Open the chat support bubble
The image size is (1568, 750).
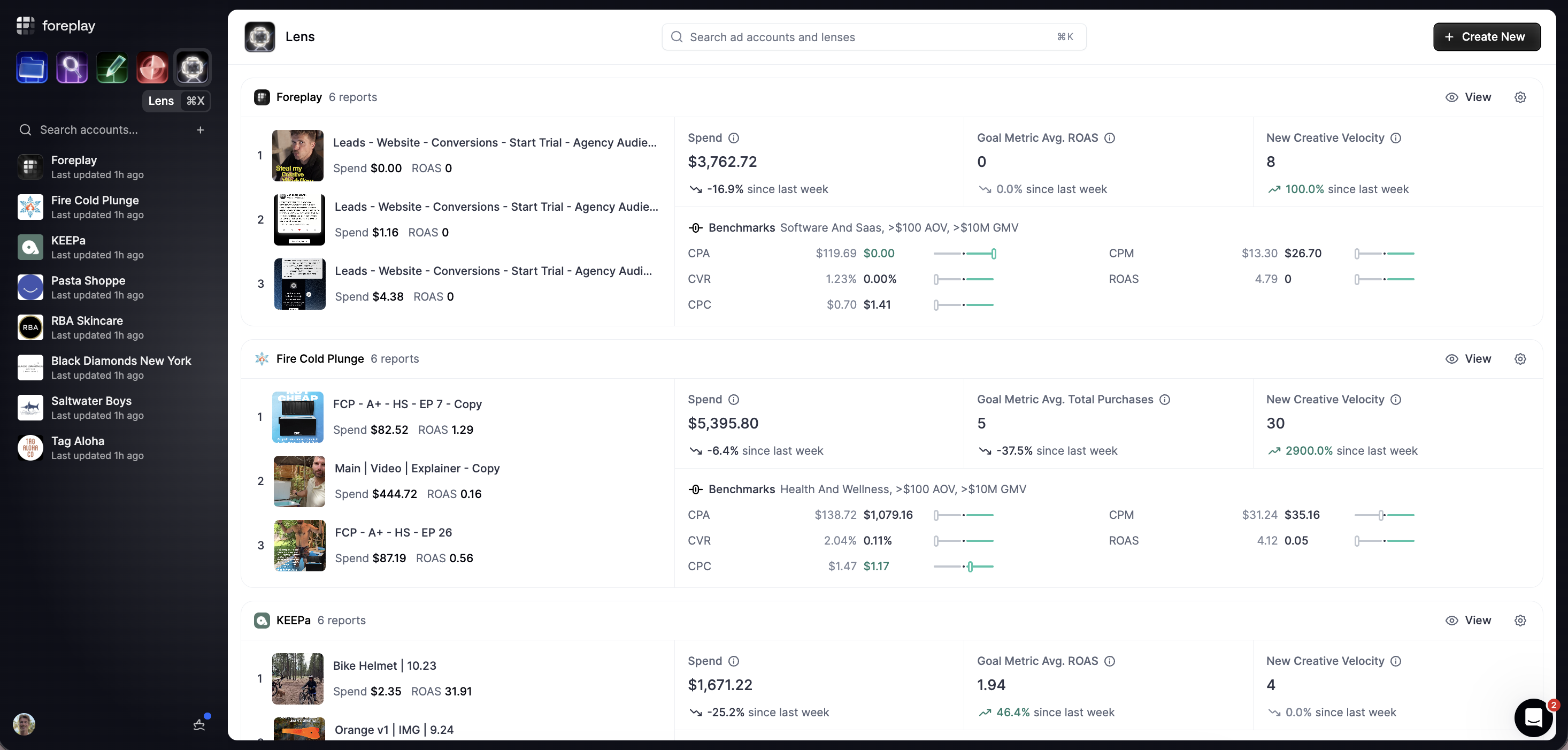[1533, 718]
